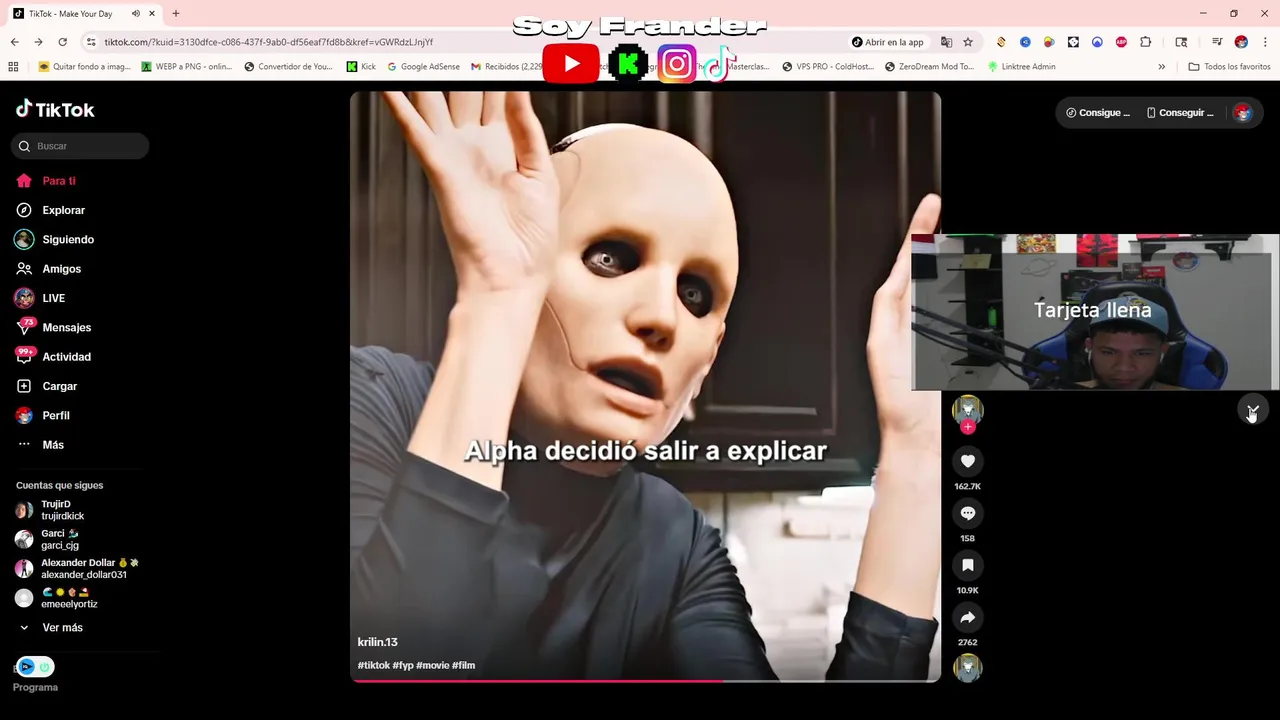This screenshot has width=1280, height=720.
Task: Go back in browser
Action: 14,42
